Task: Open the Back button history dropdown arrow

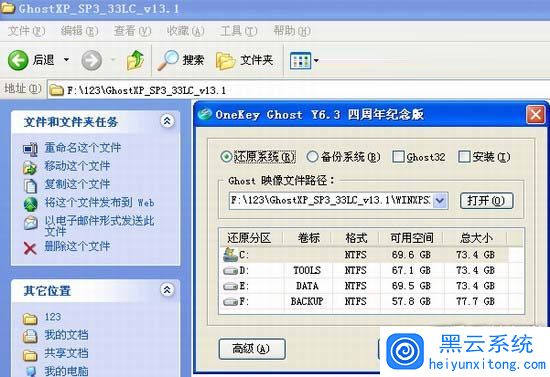Action: [66, 60]
